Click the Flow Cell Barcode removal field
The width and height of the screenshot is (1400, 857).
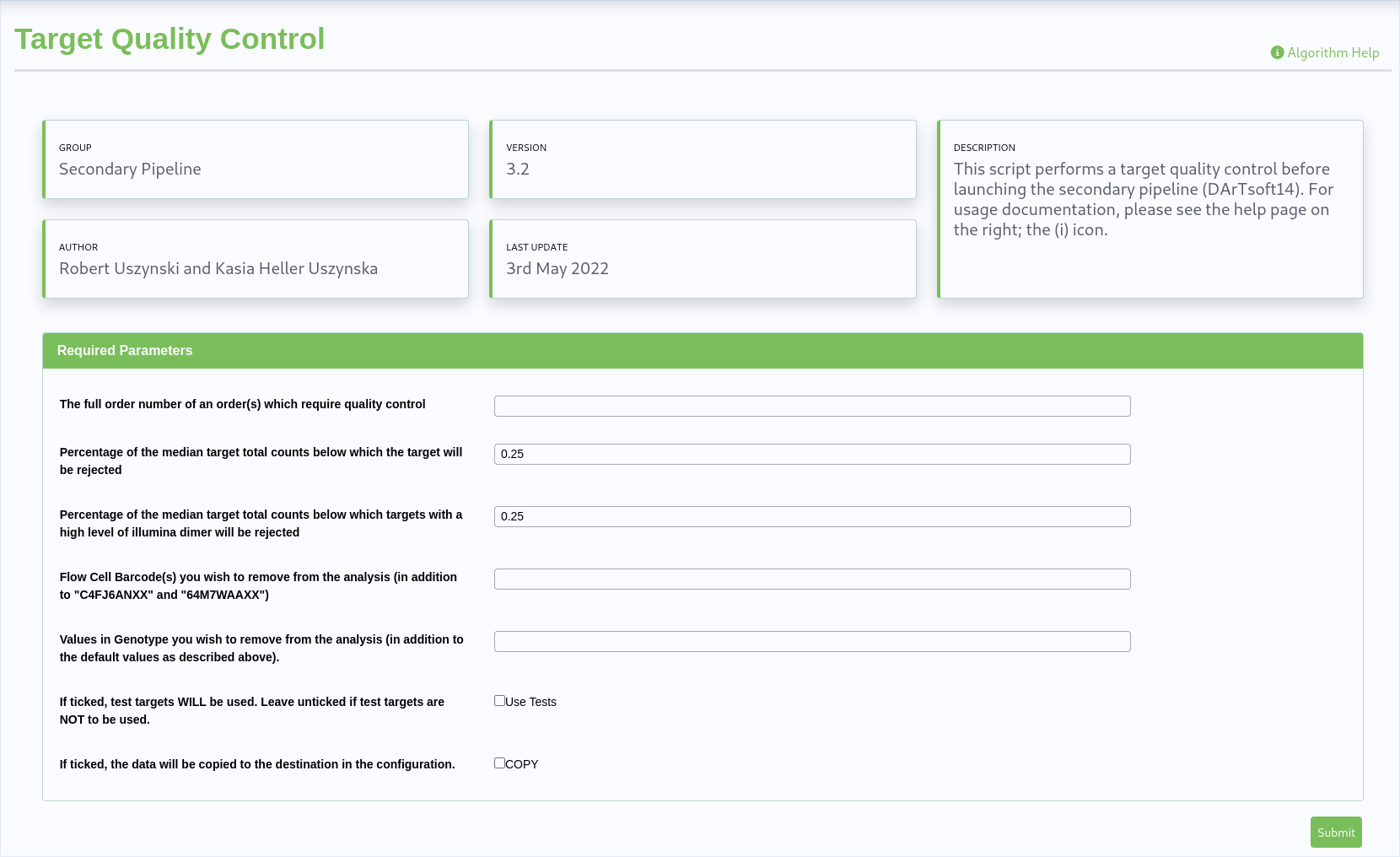click(811, 579)
